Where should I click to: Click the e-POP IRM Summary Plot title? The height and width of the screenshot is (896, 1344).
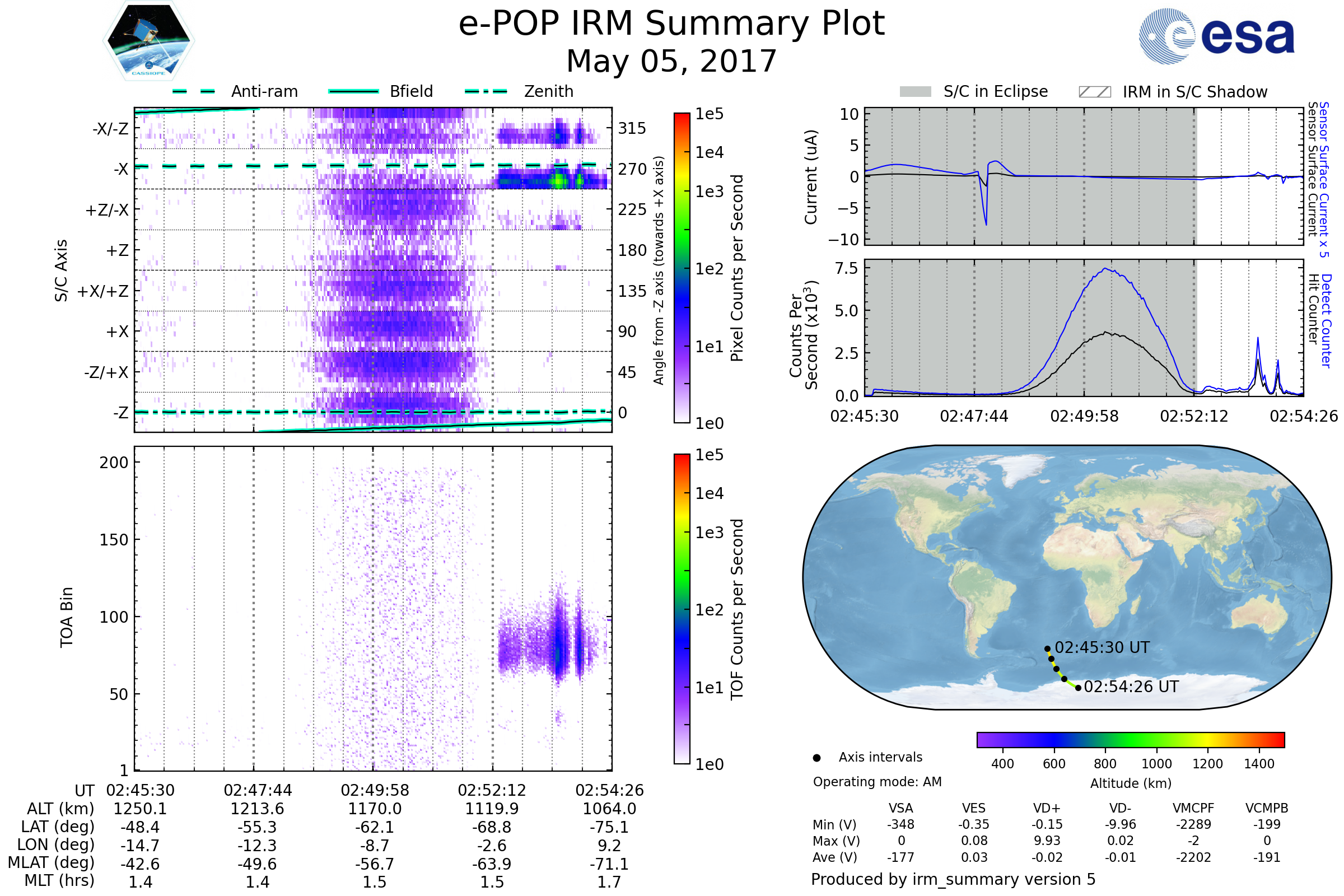(x=671, y=24)
